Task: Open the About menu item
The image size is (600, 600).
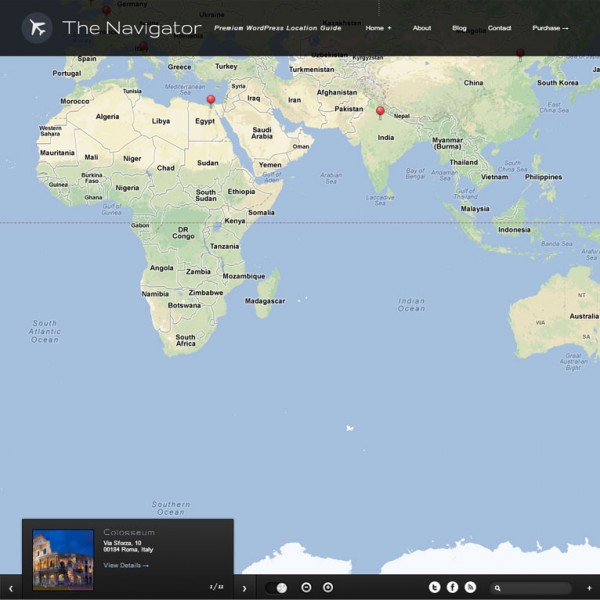Action: (422, 28)
